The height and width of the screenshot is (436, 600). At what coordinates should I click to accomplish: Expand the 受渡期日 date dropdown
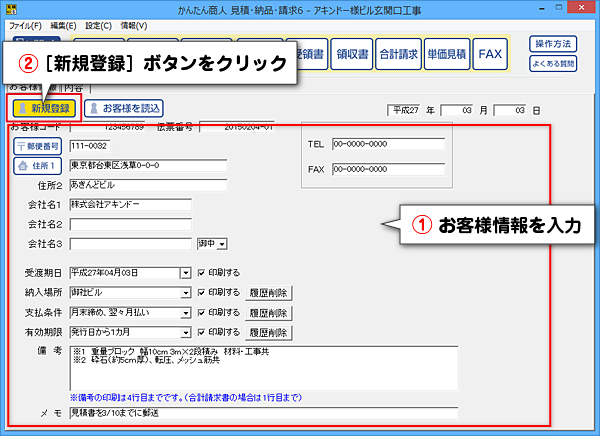coord(186,272)
